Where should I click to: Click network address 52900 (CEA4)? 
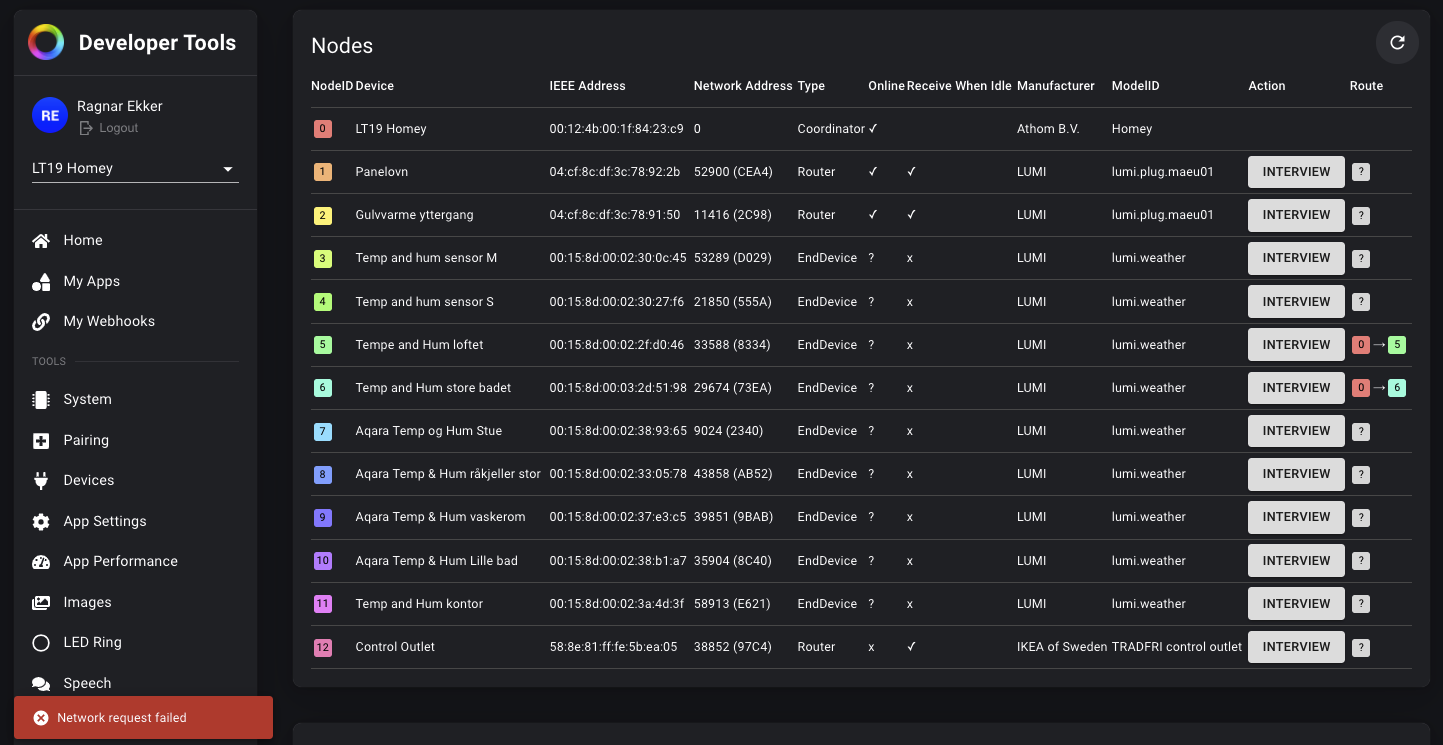733,172
